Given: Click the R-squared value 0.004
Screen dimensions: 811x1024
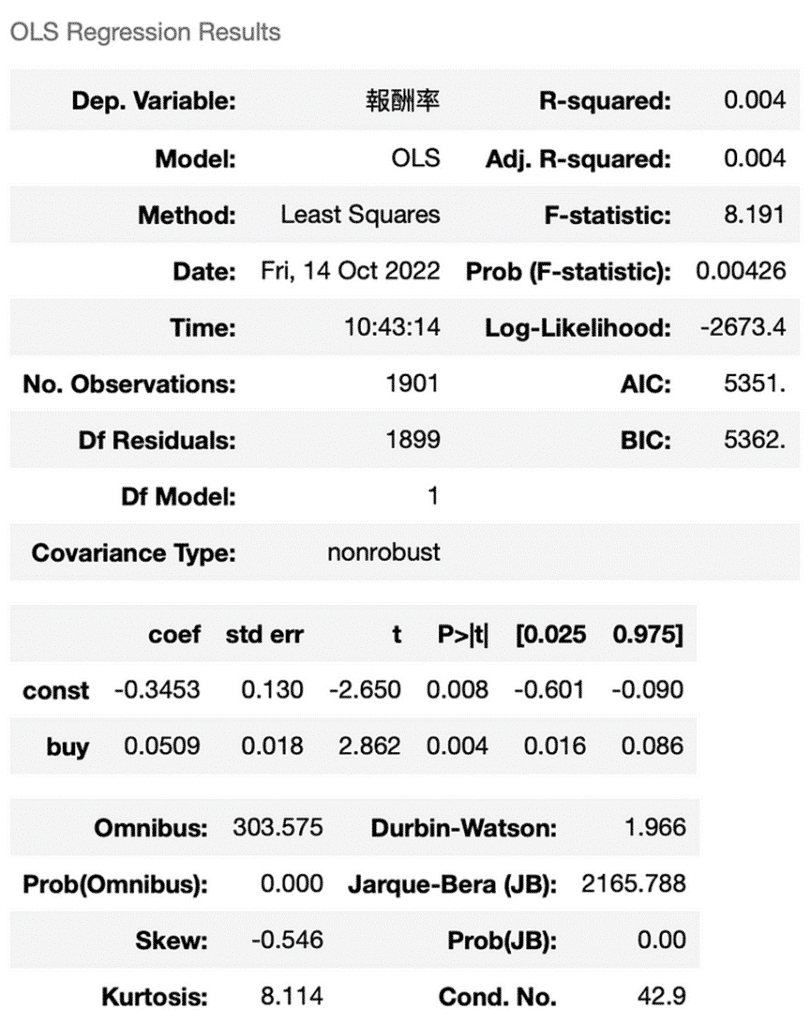Looking at the screenshot, I should coord(754,101).
